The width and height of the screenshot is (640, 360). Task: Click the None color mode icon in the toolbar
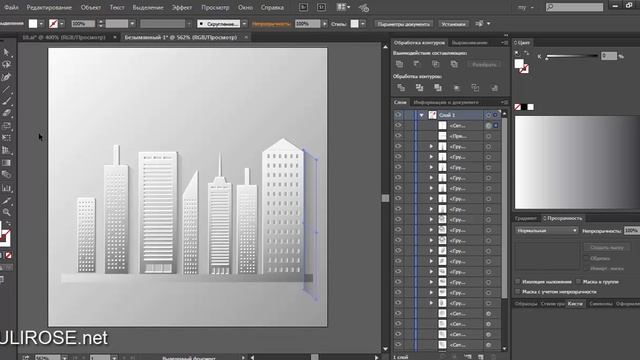8,255
